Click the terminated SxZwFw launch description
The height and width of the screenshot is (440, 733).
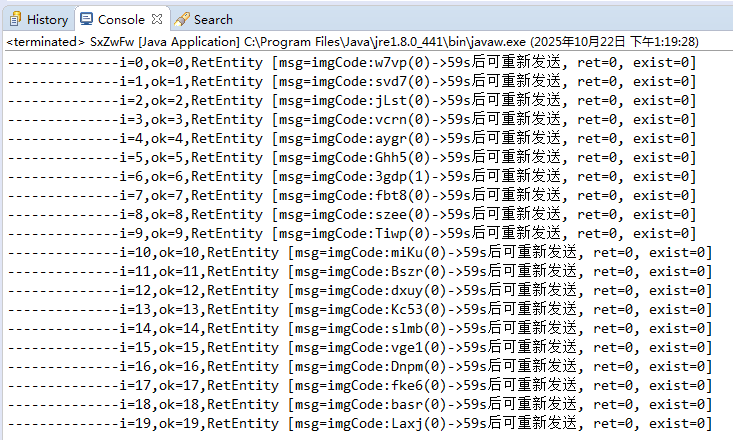pos(352,42)
